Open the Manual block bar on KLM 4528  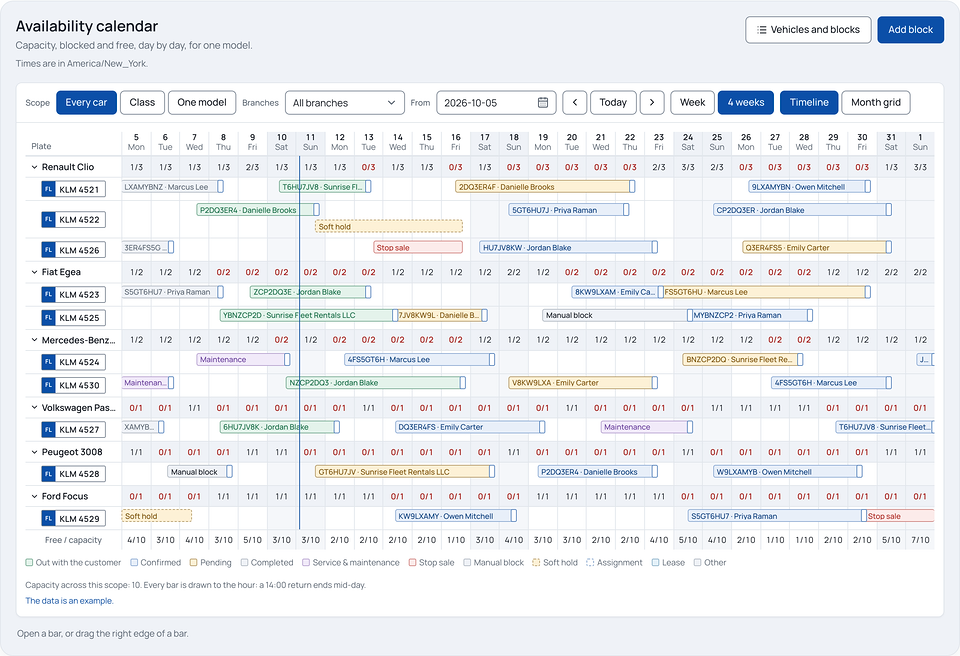click(x=200, y=472)
